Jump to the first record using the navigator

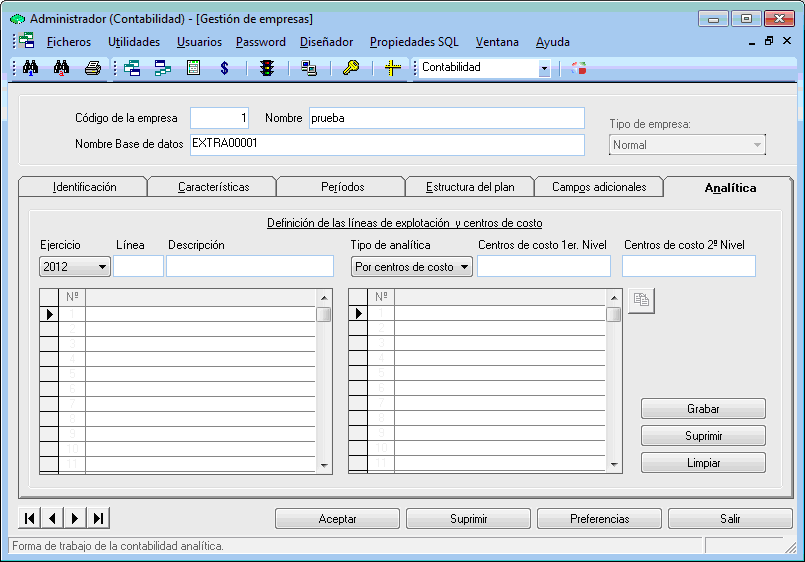(x=30, y=518)
